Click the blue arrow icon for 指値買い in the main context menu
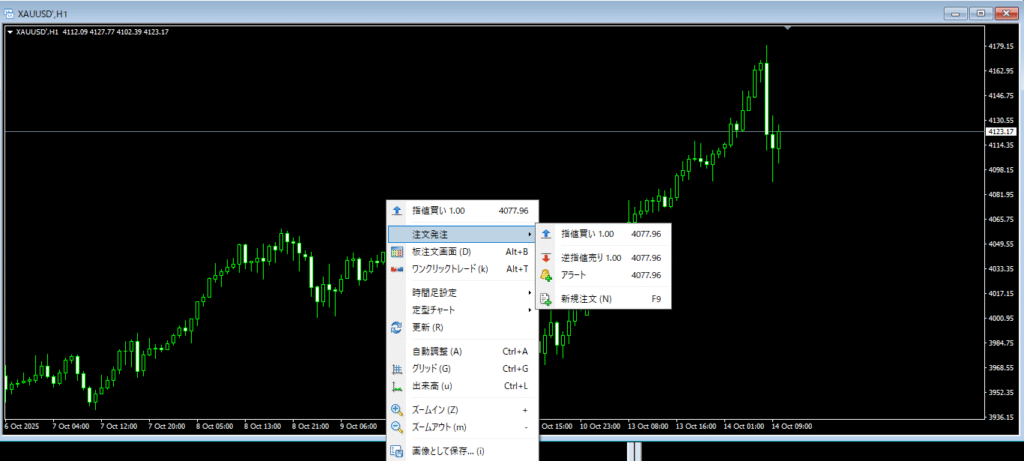The width and height of the screenshot is (1024, 461). (x=397, y=211)
